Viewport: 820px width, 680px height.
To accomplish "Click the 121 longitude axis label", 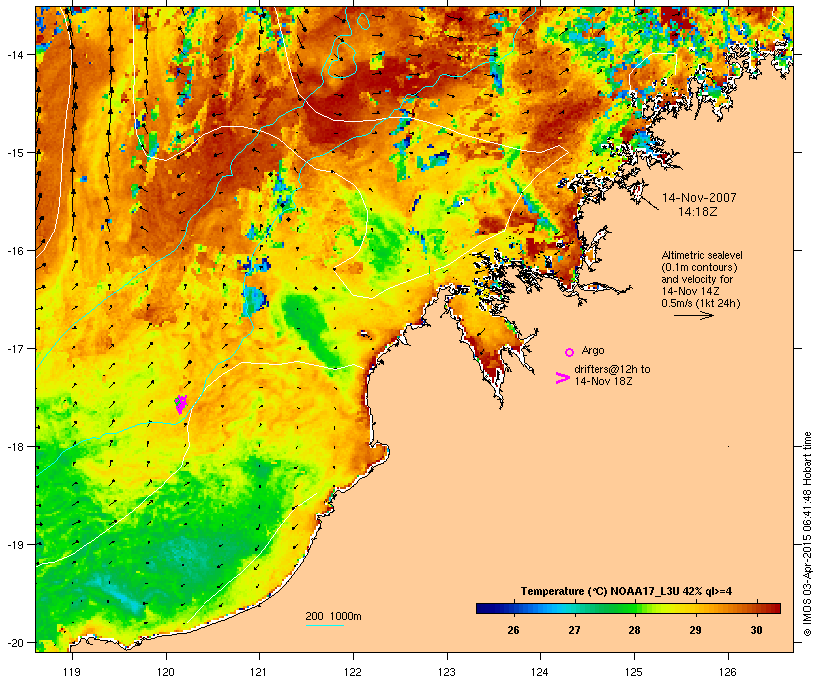I will click(x=259, y=672).
